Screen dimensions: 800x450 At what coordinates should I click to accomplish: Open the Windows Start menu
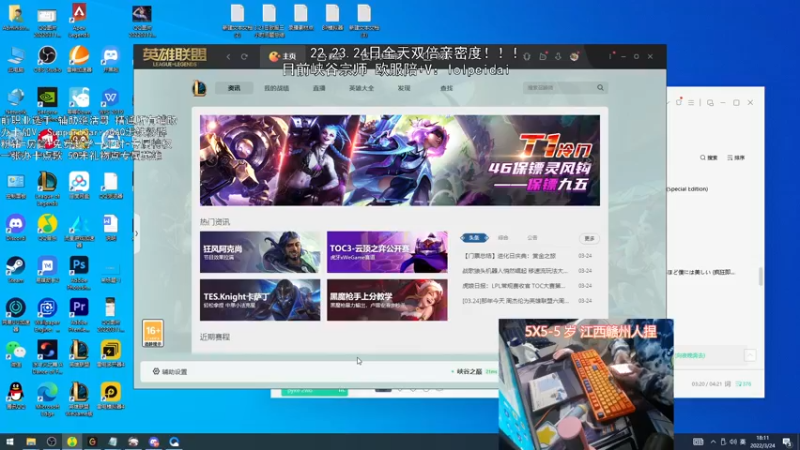pos(10,442)
